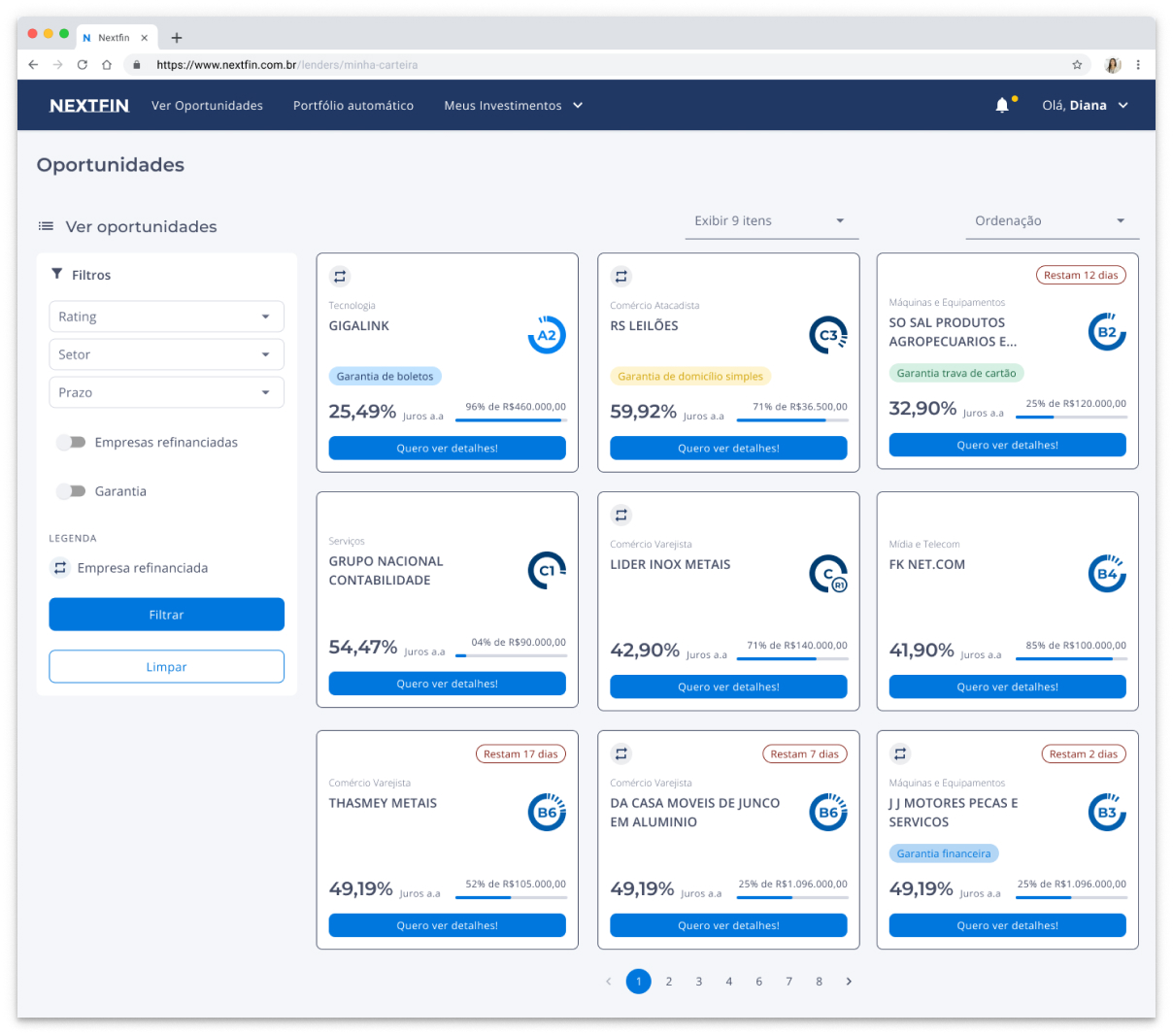Screen dimensions: 1173x1036
Task: Click the browser home icon
Action: click(x=107, y=65)
